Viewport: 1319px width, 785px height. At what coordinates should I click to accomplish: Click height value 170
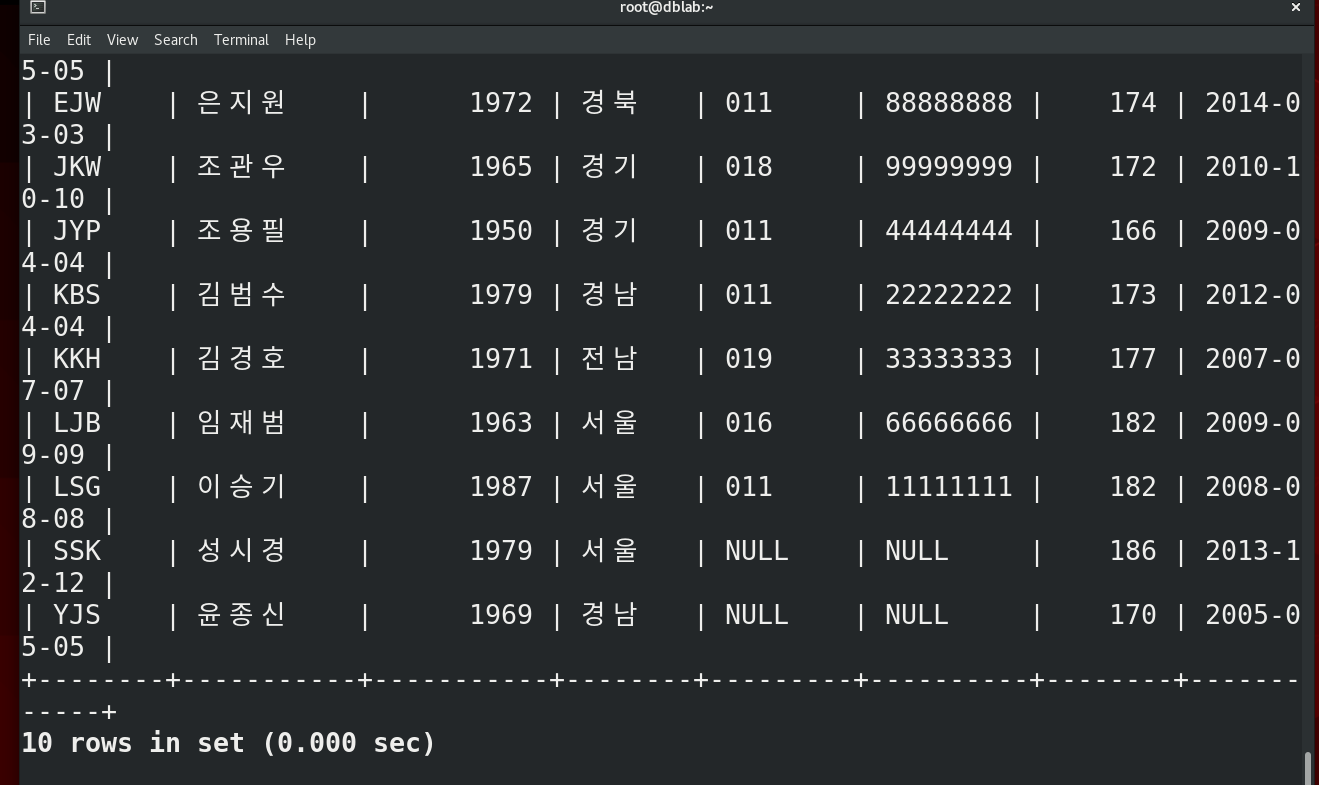(1133, 615)
